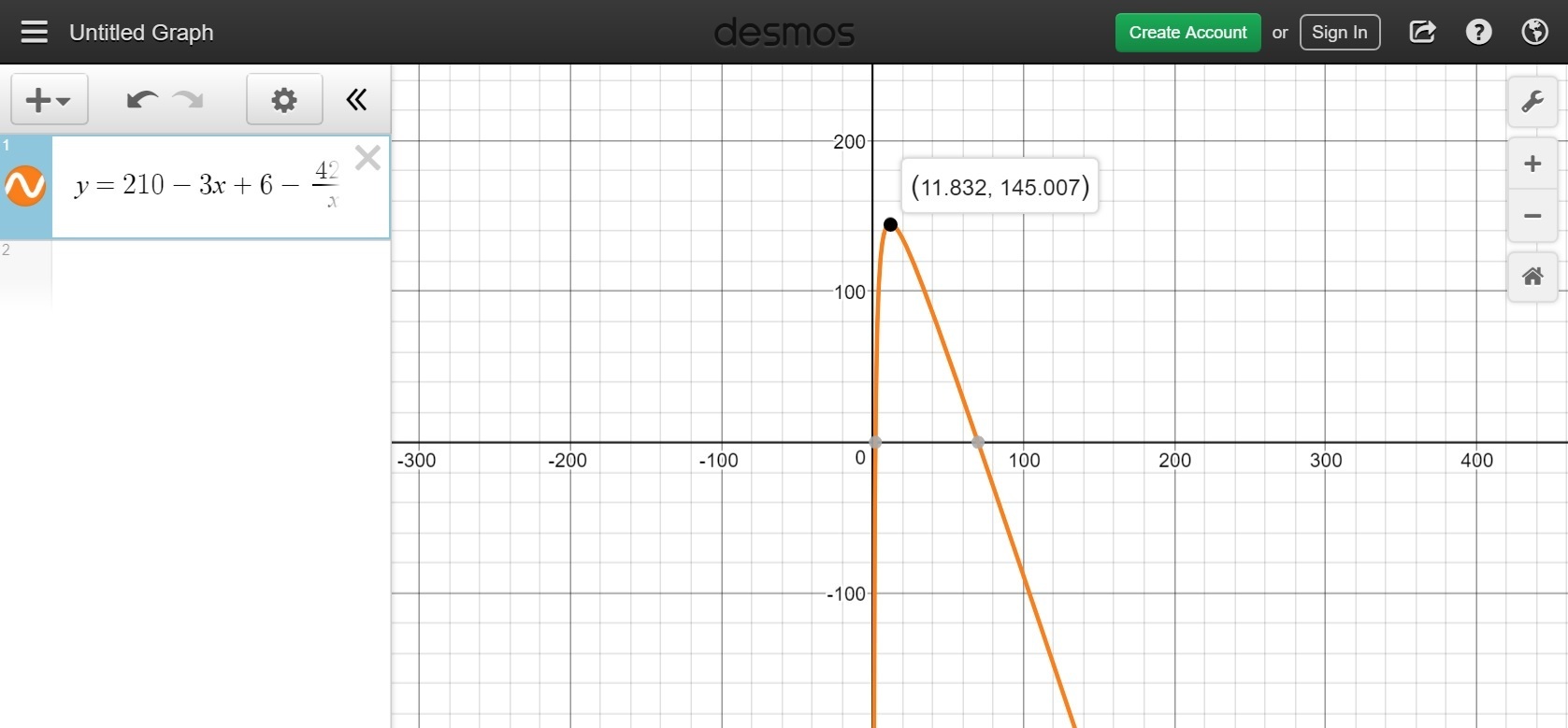Image resolution: width=1568 pixels, height=728 pixels.
Task: Click the y-axis label 200
Action: pos(849,142)
